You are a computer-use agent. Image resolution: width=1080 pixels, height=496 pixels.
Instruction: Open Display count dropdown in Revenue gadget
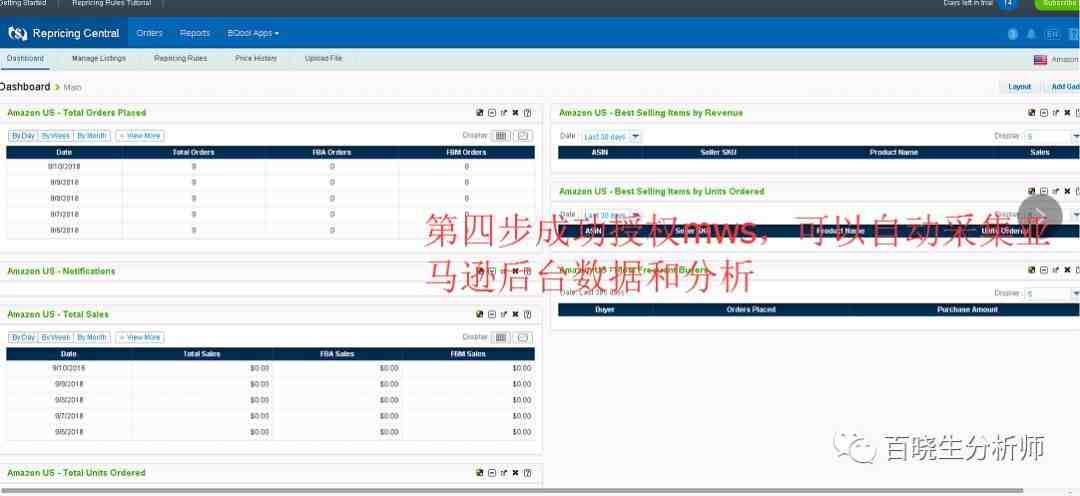(x=1052, y=136)
